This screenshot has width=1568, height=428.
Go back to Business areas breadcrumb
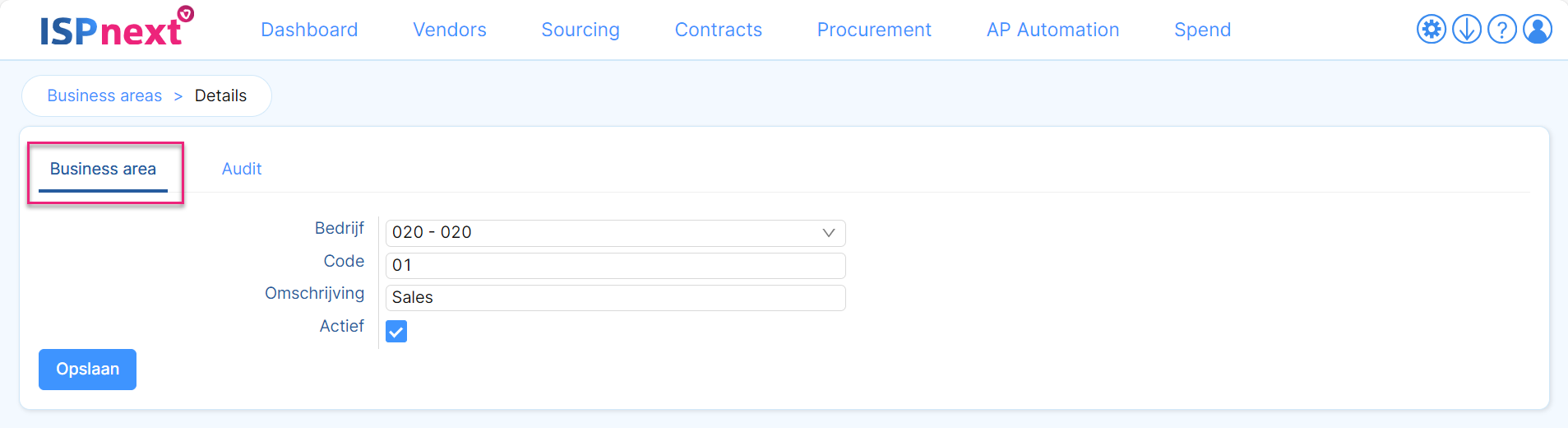pyautogui.click(x=104, y=95)
